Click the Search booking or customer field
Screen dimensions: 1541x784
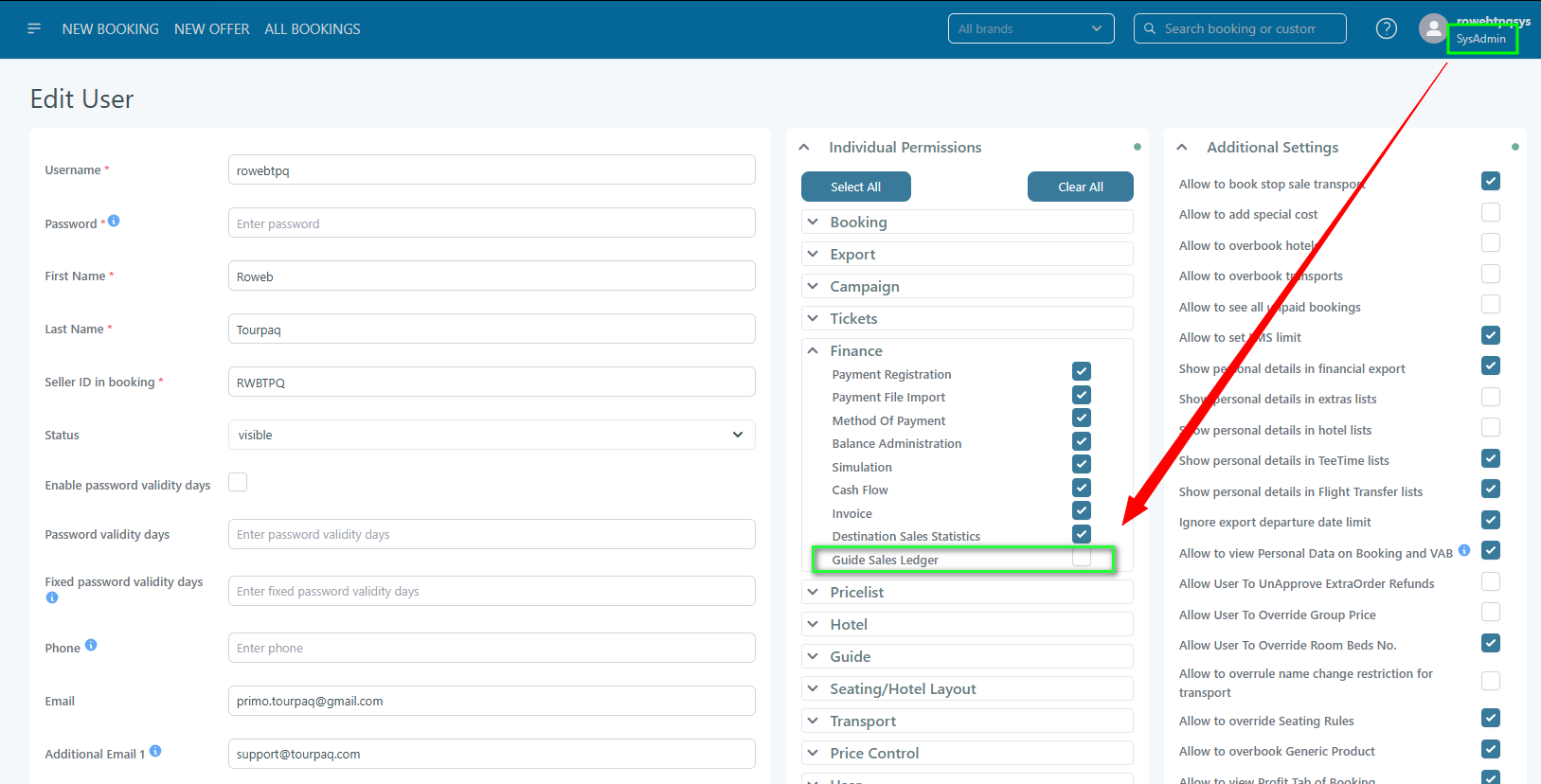coord(1240,28)
